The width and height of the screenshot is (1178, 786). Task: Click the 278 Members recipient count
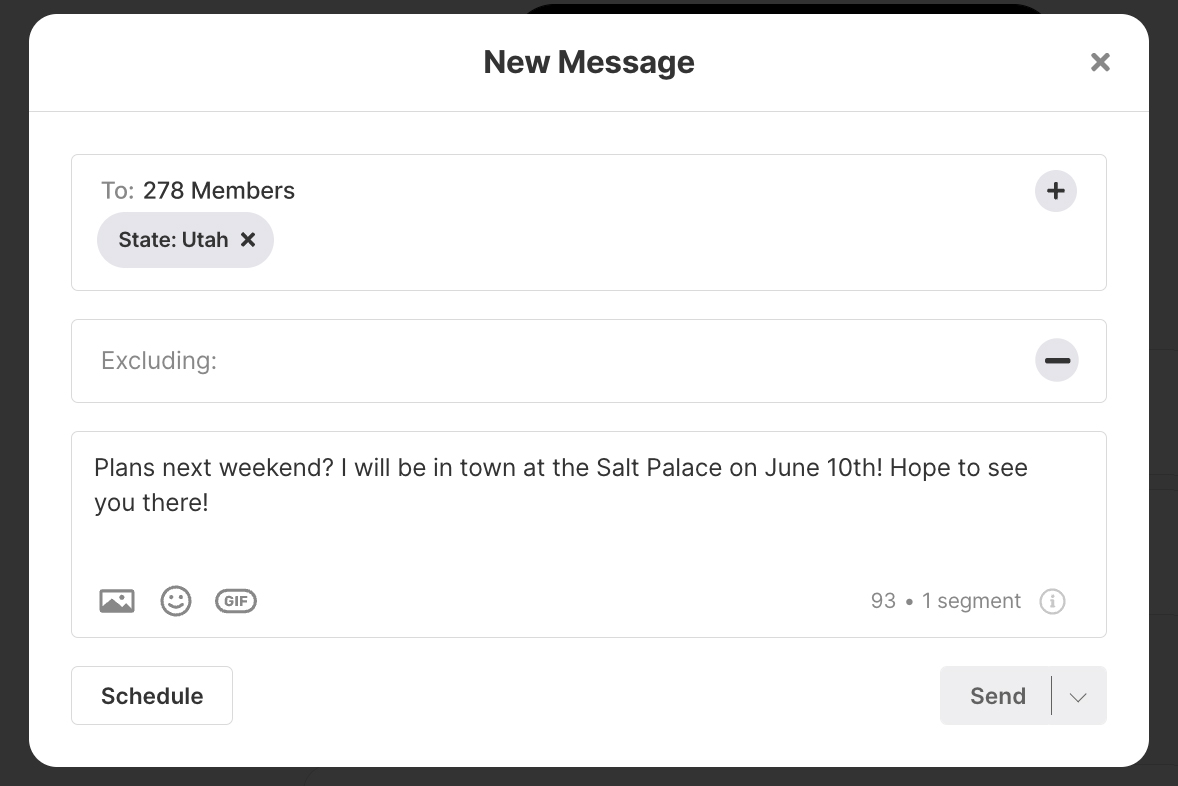click(x=219, y=191)
